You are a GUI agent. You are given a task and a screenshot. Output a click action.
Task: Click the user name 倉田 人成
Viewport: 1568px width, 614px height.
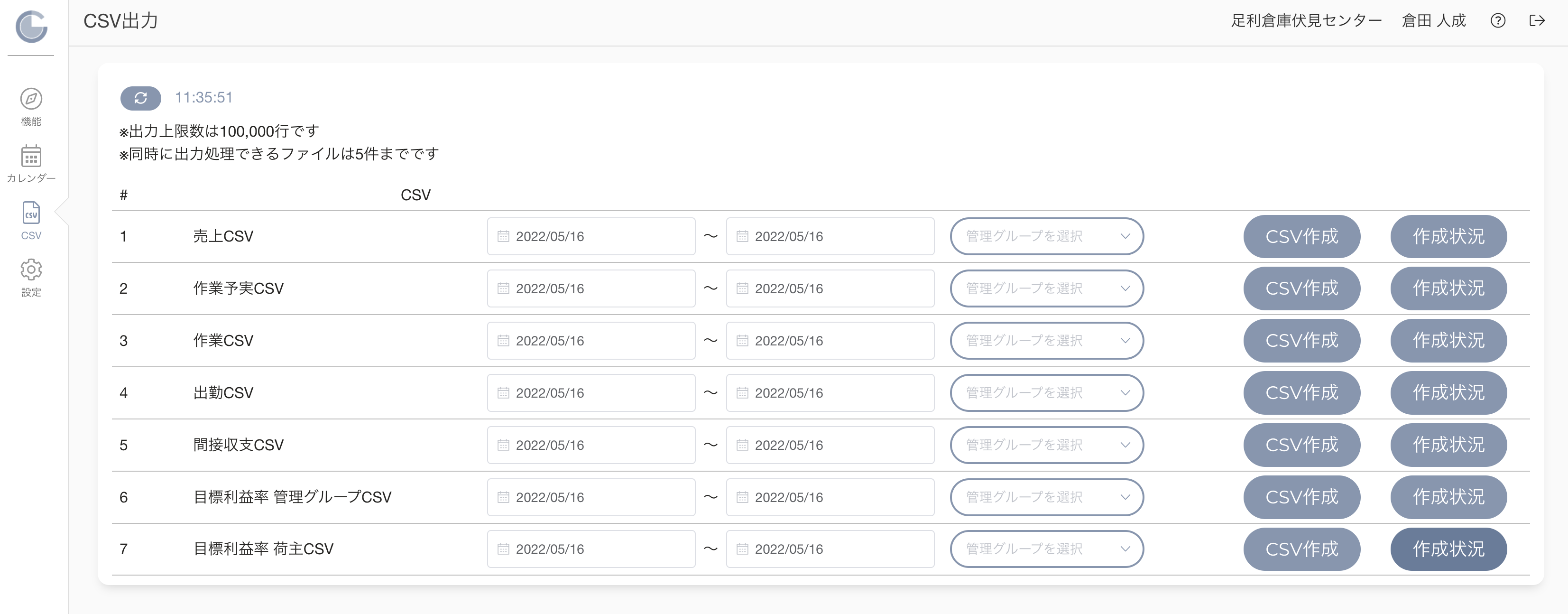point(1433,21)
